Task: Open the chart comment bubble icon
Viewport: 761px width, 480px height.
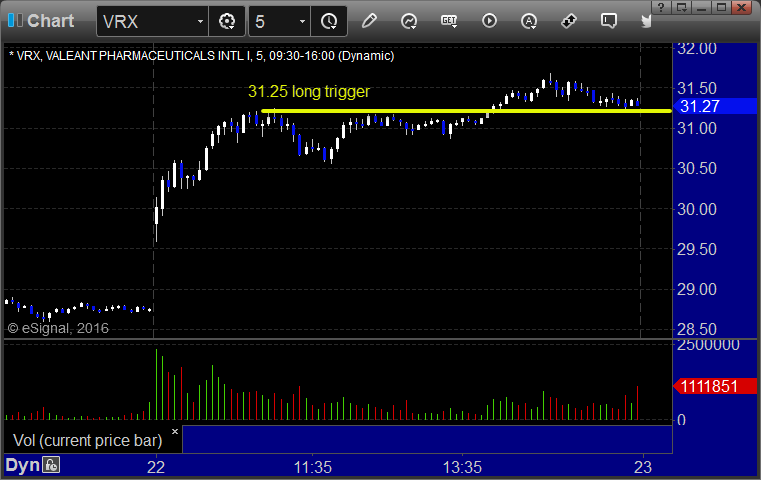Action: (609, 21)
